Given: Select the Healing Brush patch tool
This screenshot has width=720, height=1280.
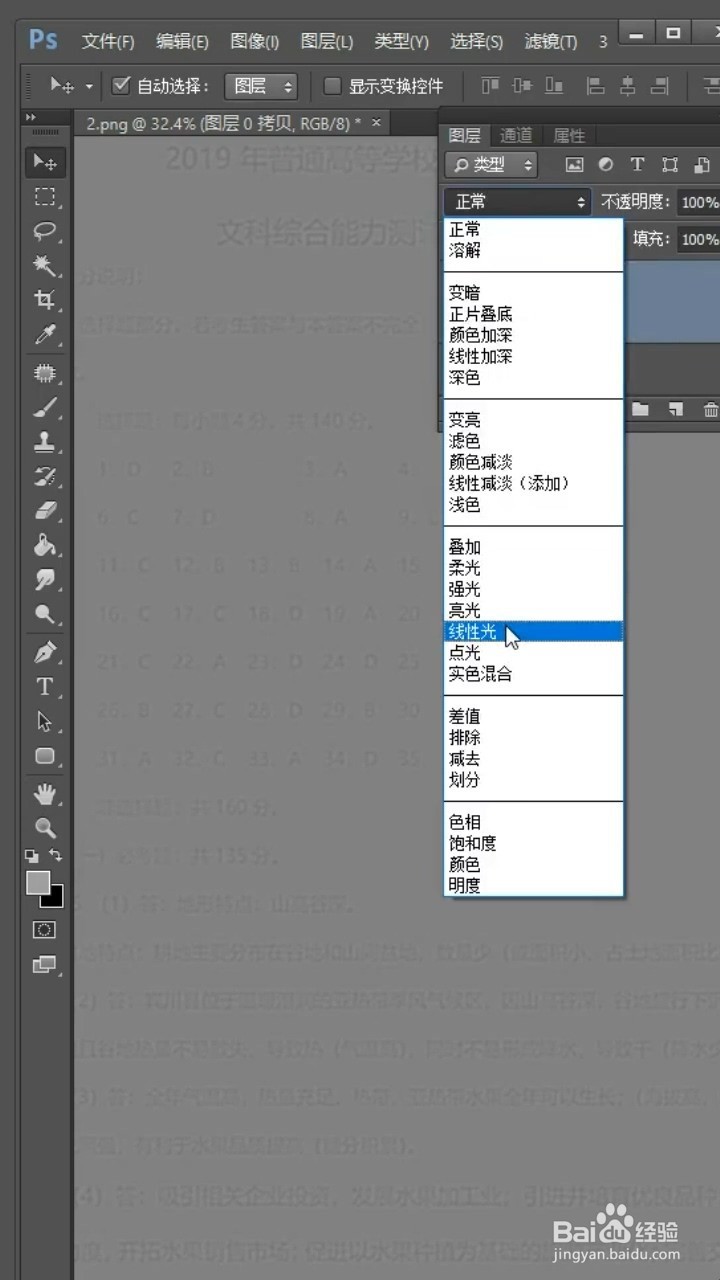Looking at the screenshot, I should click(x=45, y=373).
